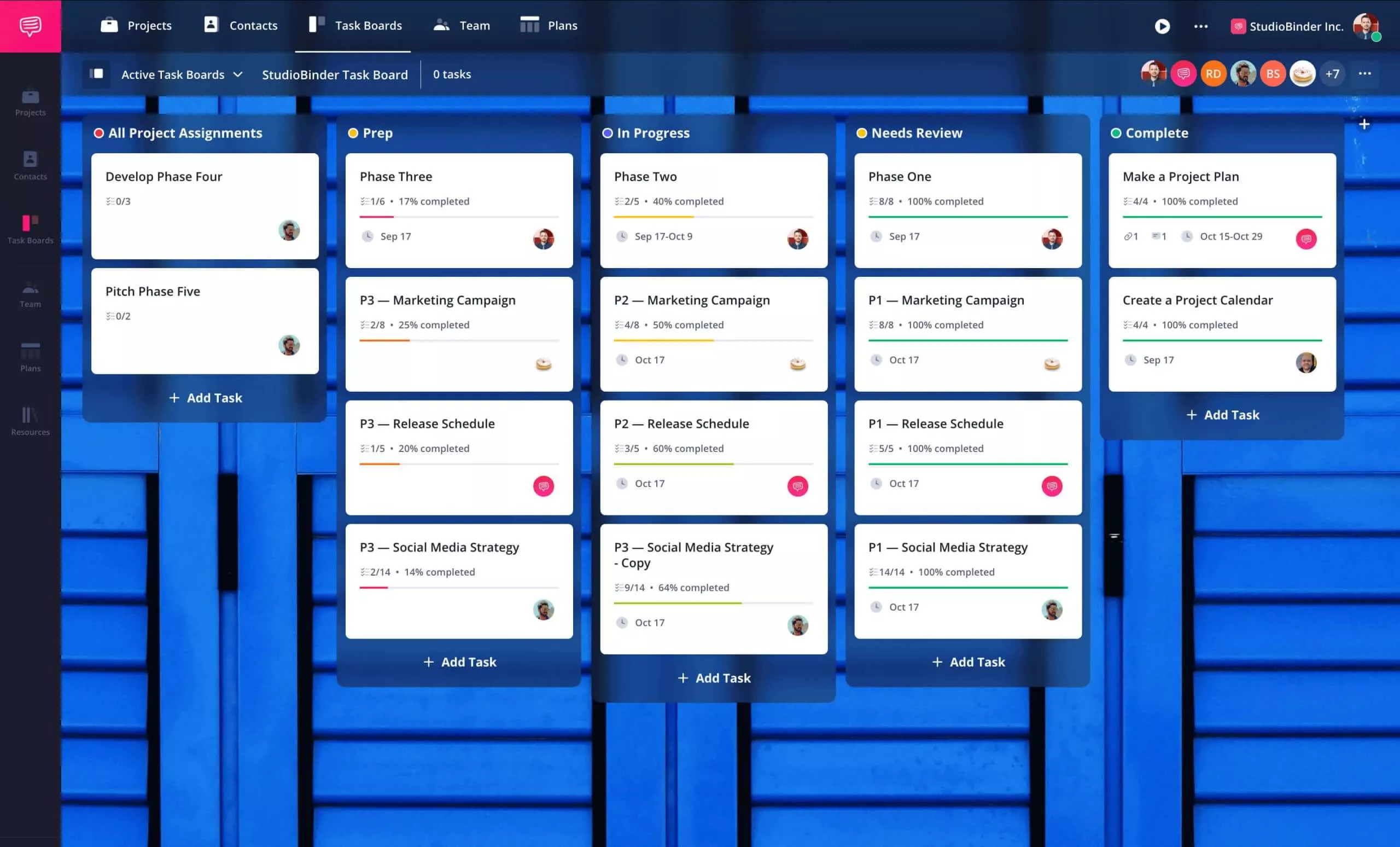
Task: Open Resources in the left sidebar
Action: click(30, 421)
